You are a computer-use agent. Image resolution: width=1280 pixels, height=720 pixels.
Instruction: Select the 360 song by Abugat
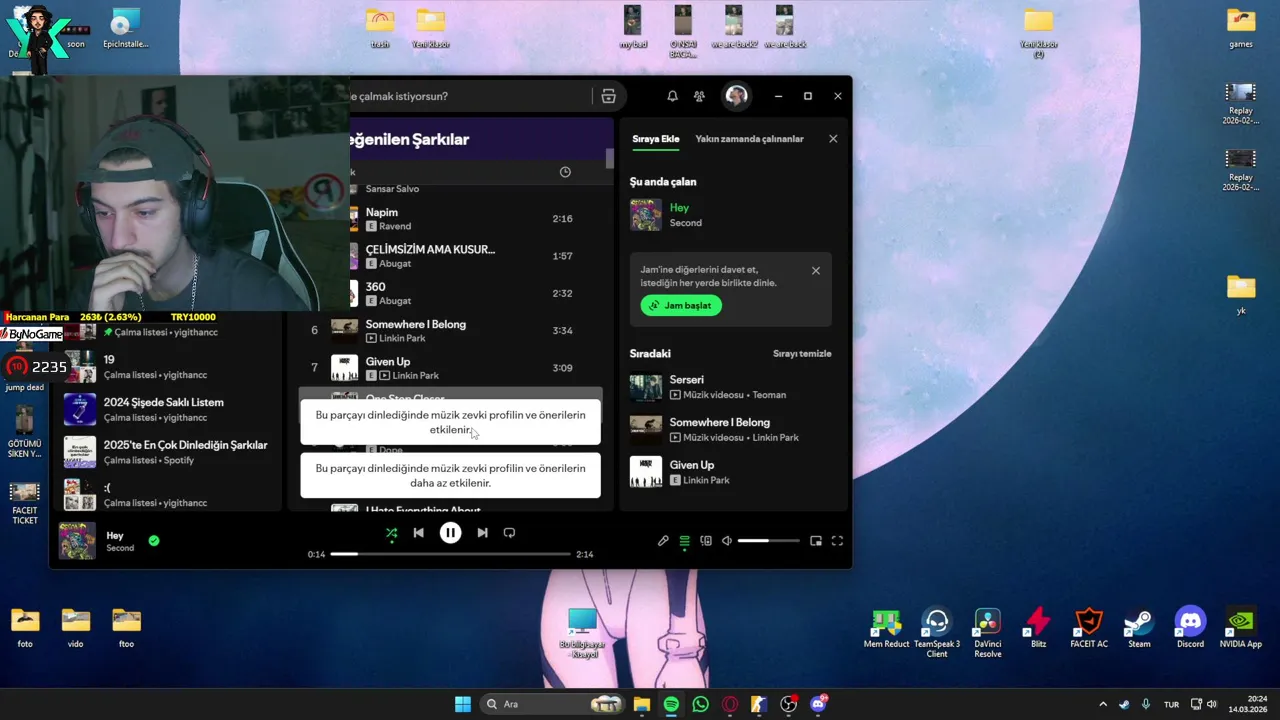tap(476, 293)
